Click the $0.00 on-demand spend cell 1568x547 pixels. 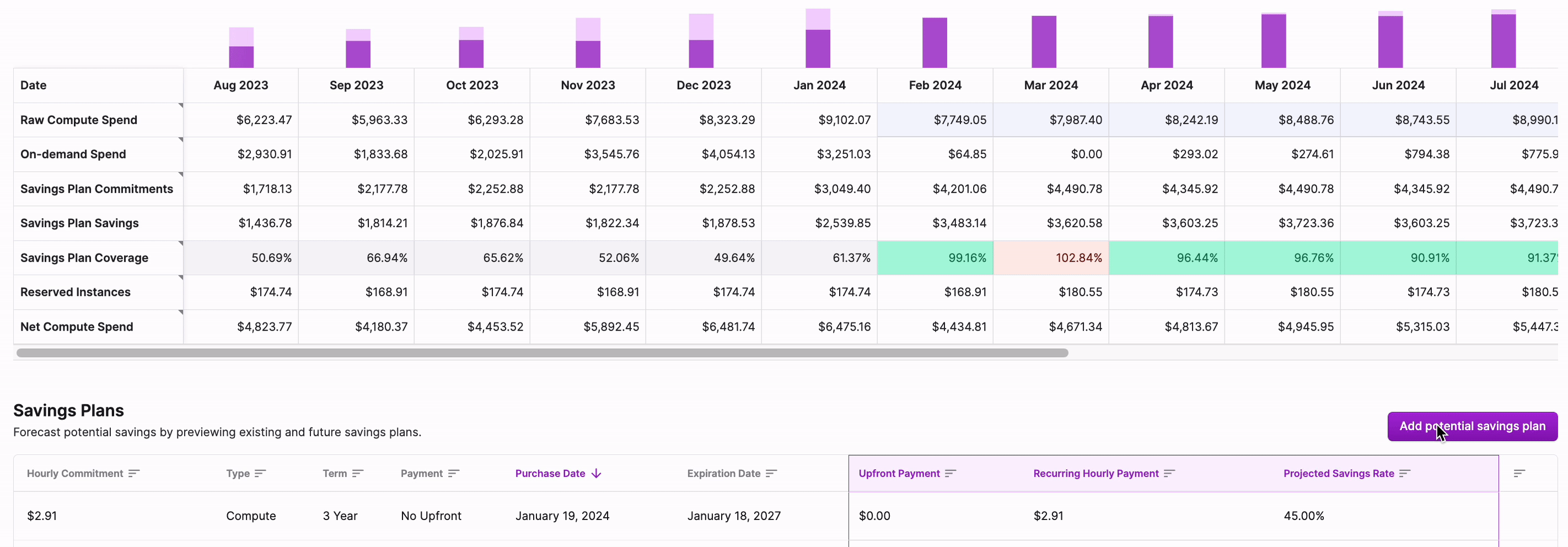point(1051,154)
